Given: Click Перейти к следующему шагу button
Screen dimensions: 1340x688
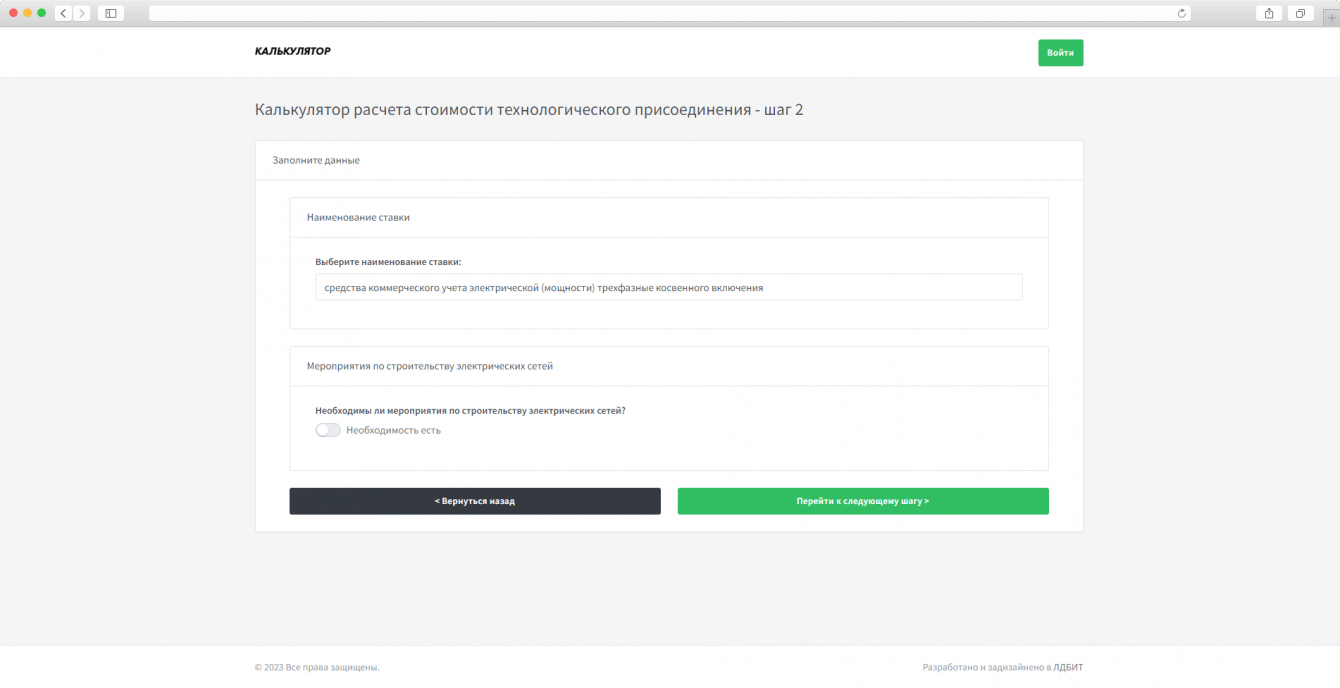Looking at the screenshot, I should pyautogui.click(x=863, y=501).
